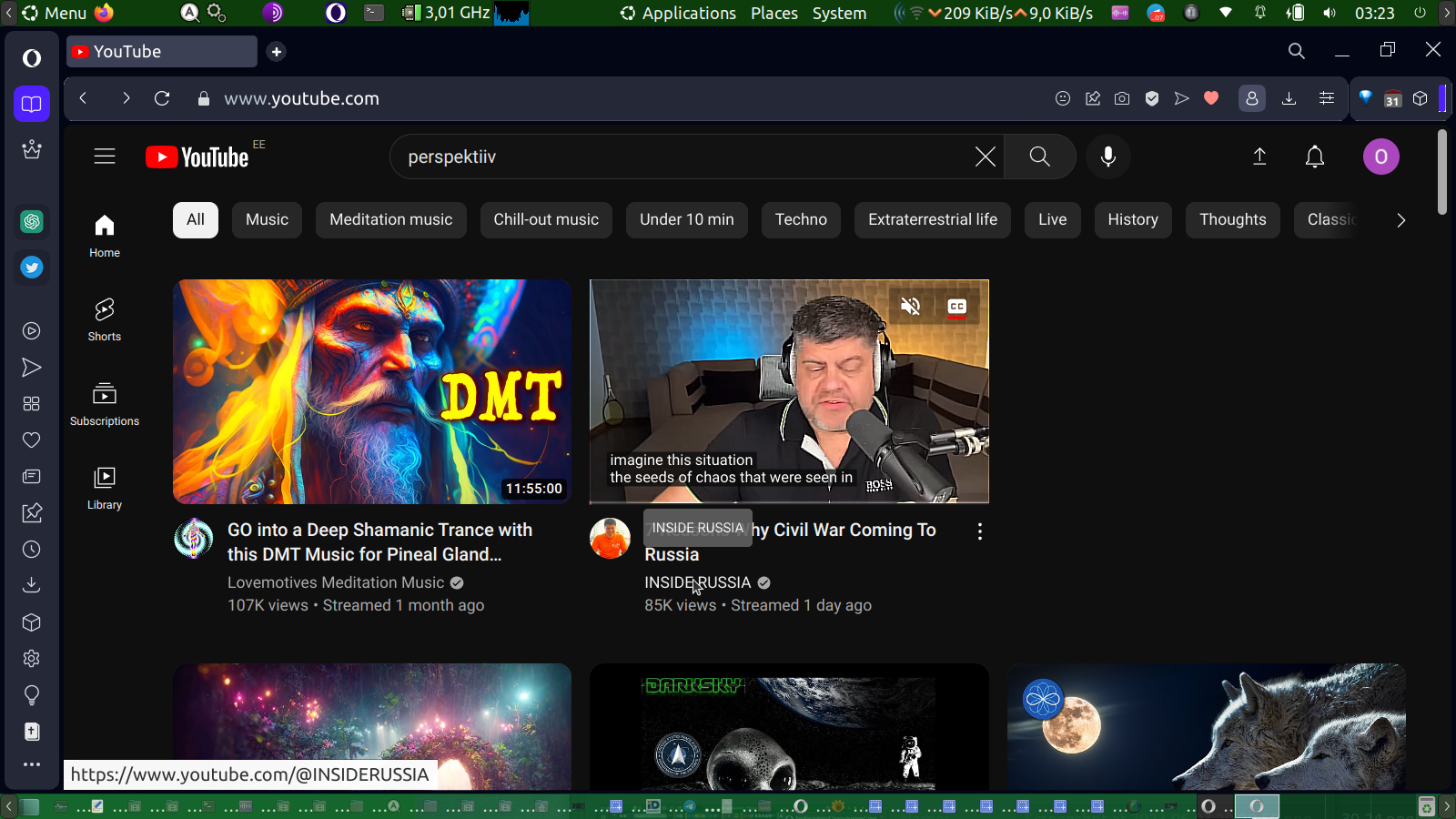Viewport: 1456px width, 819px height.
Task: Launch Firefox from the top panel
Action: click(104, 13)
